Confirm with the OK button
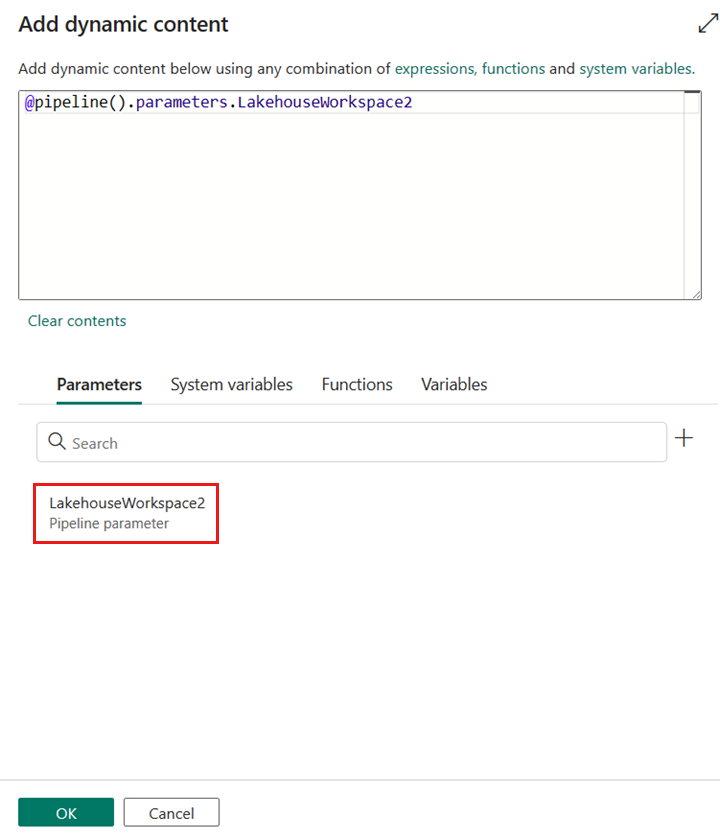This screenshot has width=720, height=839. point(66,812)
